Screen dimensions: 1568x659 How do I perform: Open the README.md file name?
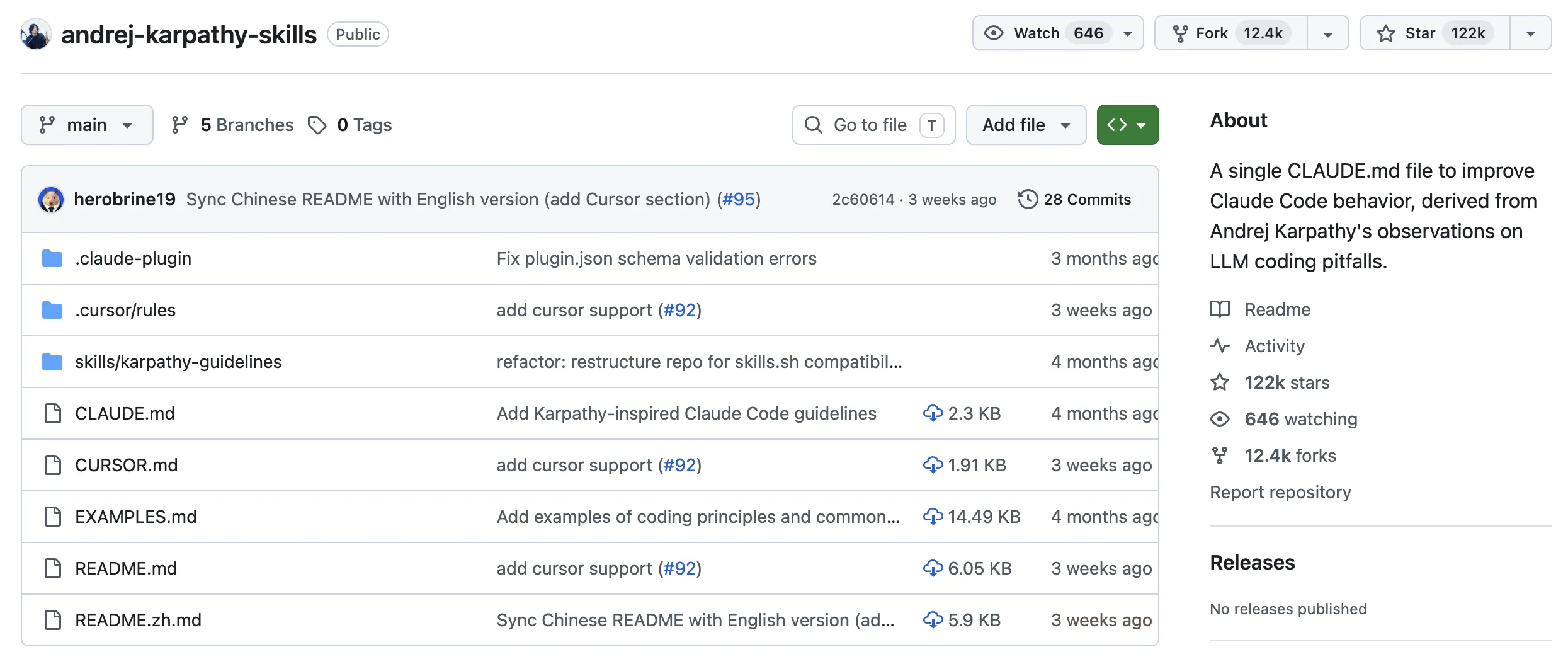pos(126,568)
